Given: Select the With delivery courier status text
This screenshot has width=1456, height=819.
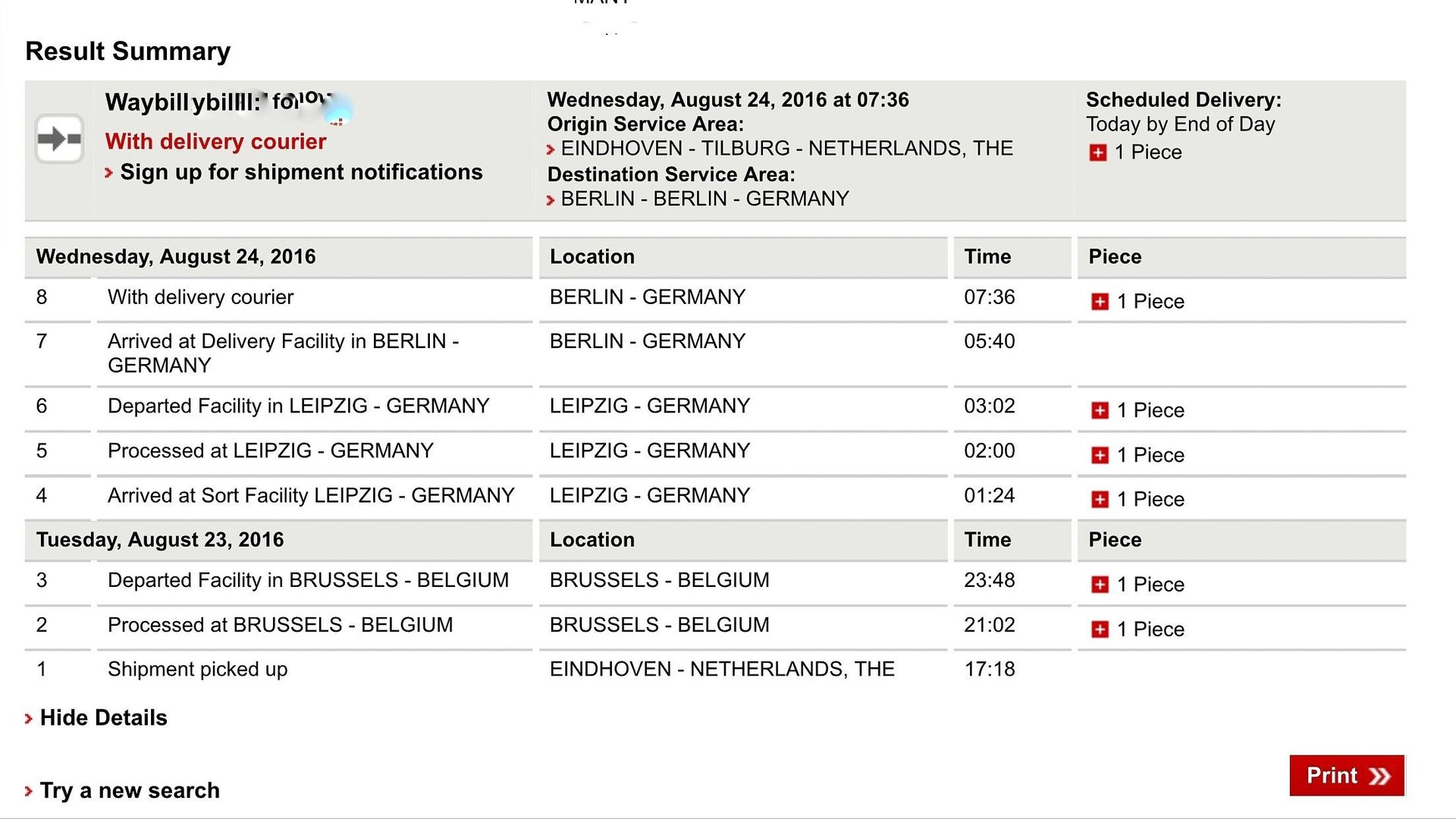Looking at the screenshot, I should [x=216, y=141].
